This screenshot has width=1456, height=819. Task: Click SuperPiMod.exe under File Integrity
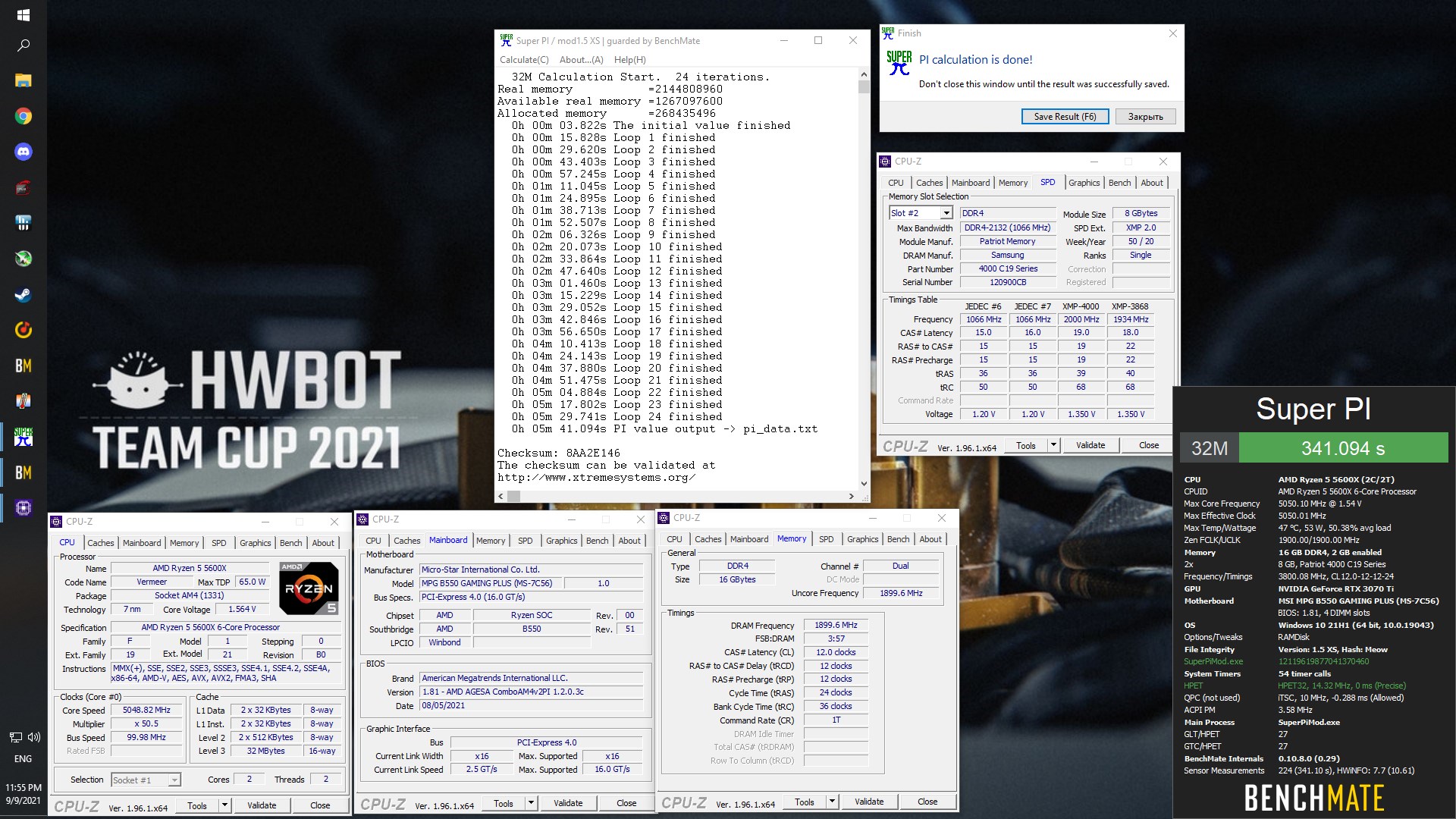coord(1213,661)
